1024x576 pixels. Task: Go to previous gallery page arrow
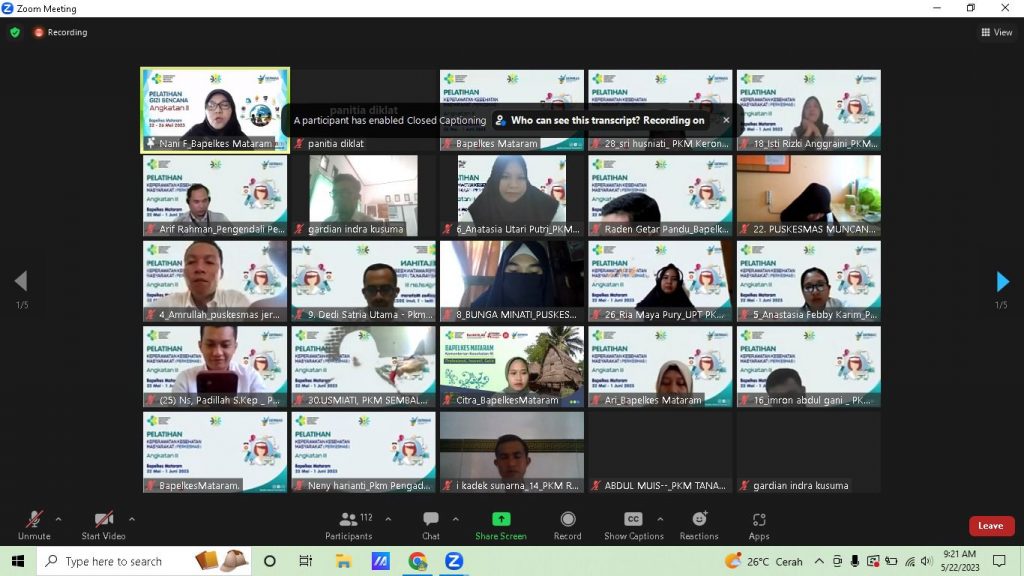coord(21,281)
